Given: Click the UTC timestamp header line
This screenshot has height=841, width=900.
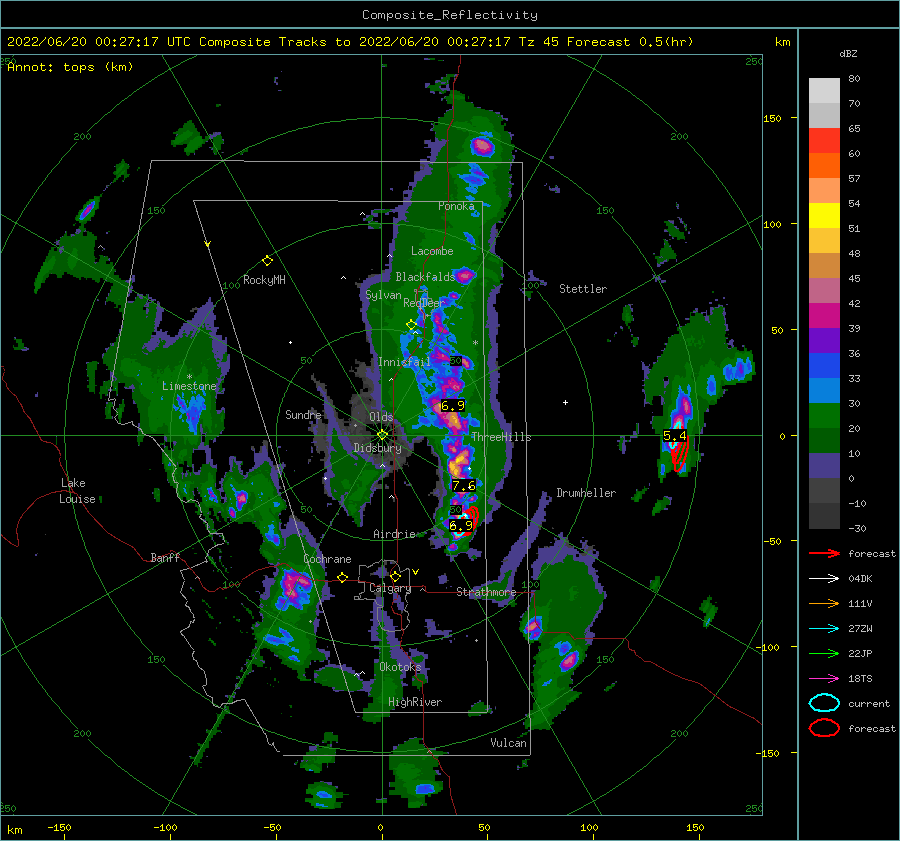Looking at the screenshot, I should click(x=350, y=42).
